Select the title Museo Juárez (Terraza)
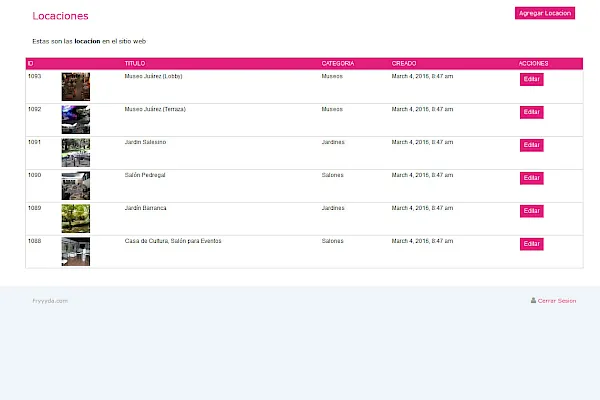This screenshot has width=600, height=400. point(155,109)
